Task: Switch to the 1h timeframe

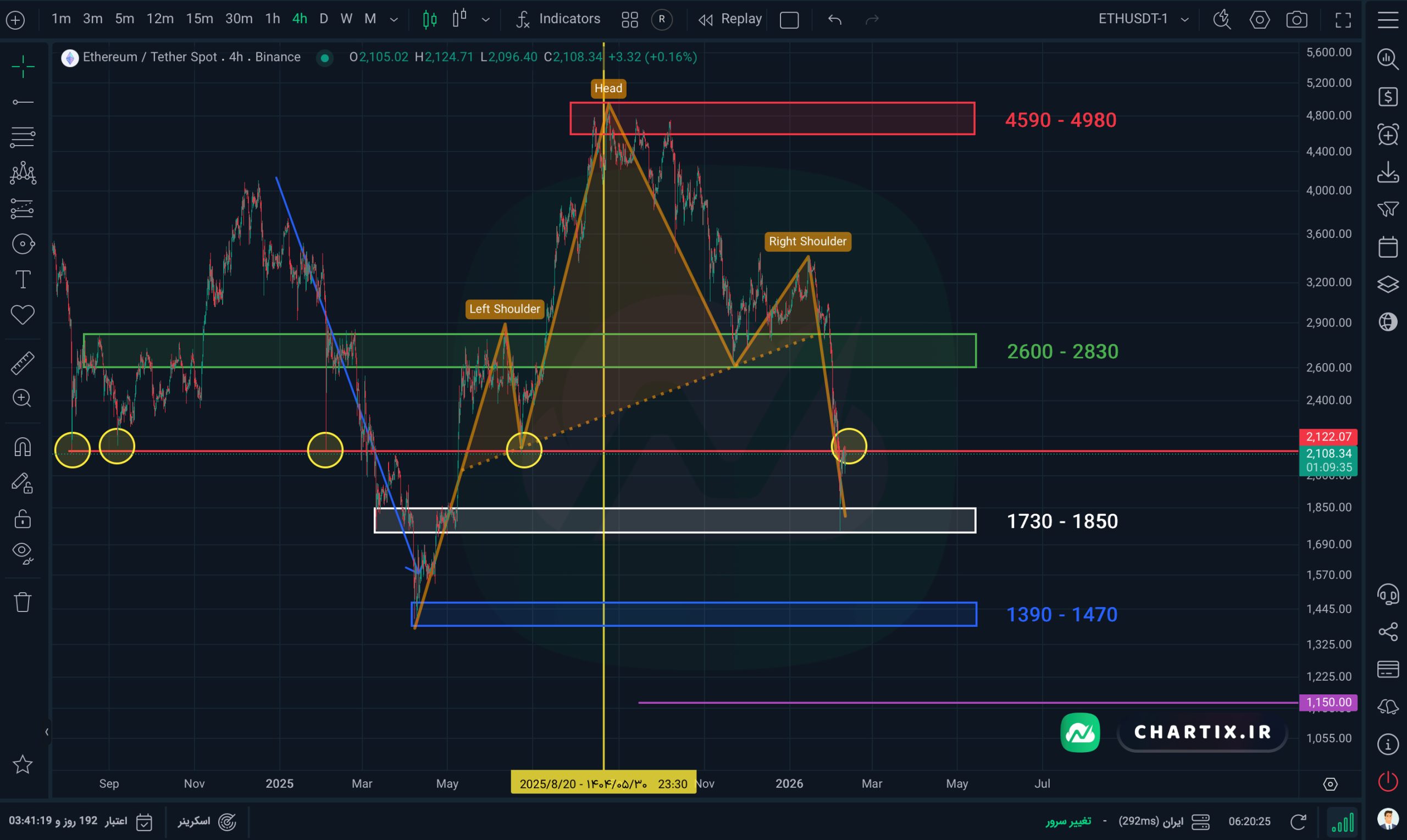Action: [273, 19]
